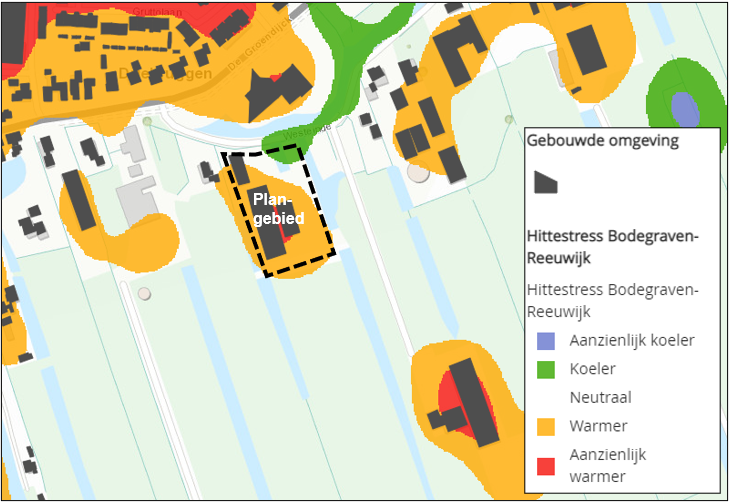Viewport: 731px width, 503px height.
Task: Click the 'Aanzienlijk koeler' label text
Action: point(632,341)
